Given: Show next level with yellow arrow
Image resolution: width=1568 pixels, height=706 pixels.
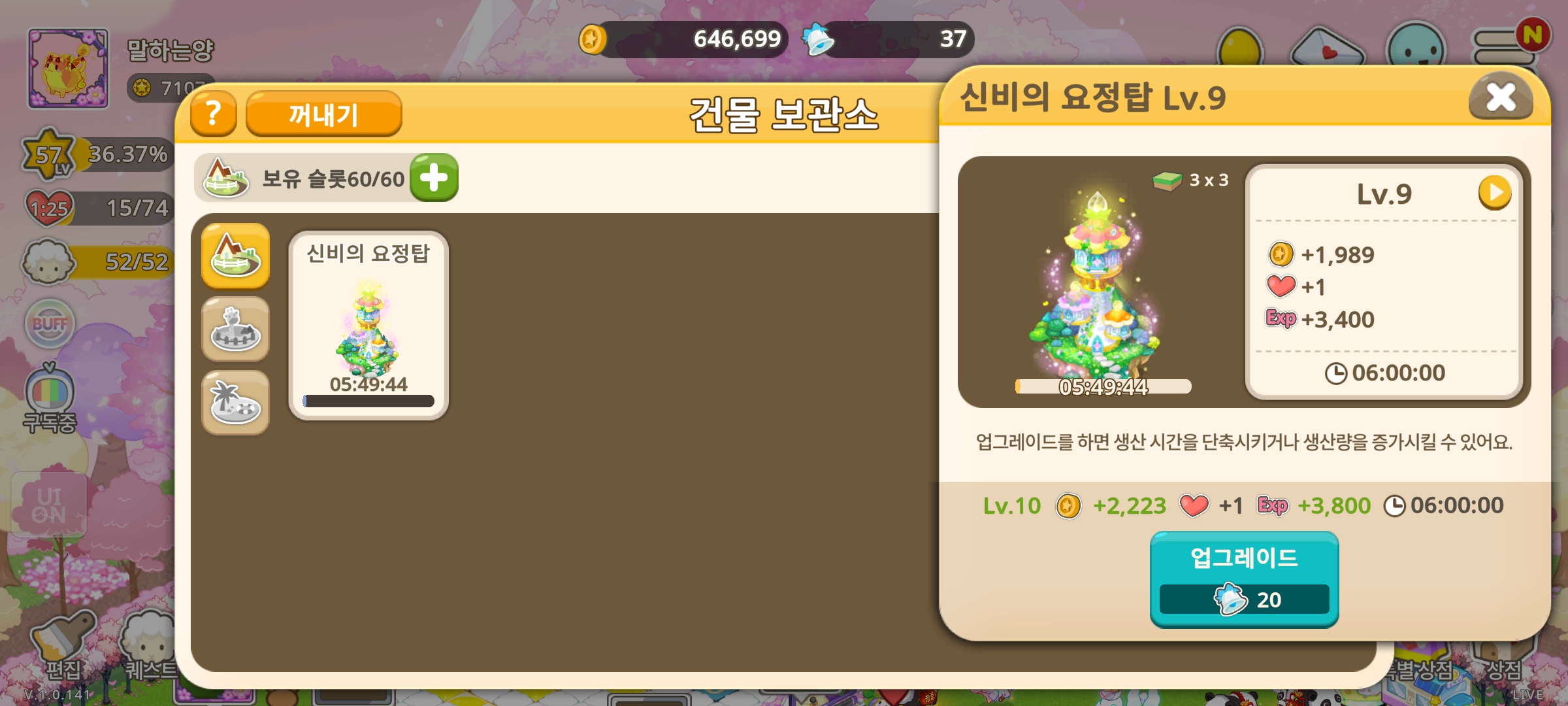Looking at the screenshot, I should point(1494,193).
